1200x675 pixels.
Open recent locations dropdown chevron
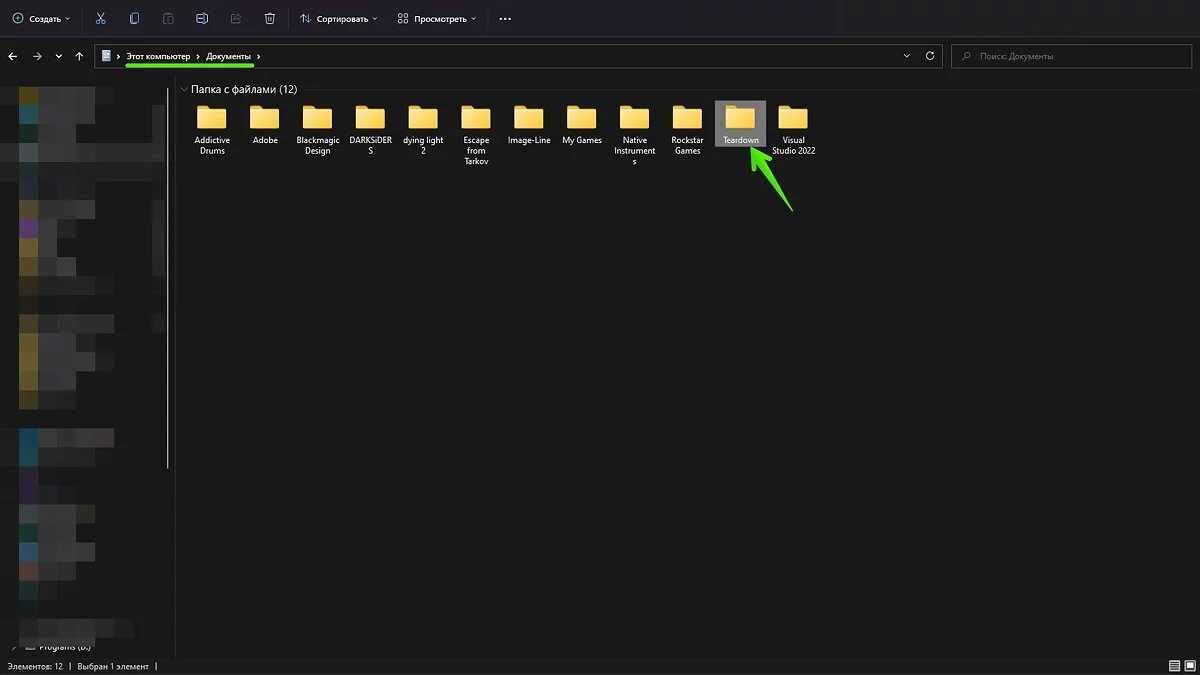click(59, 56)
